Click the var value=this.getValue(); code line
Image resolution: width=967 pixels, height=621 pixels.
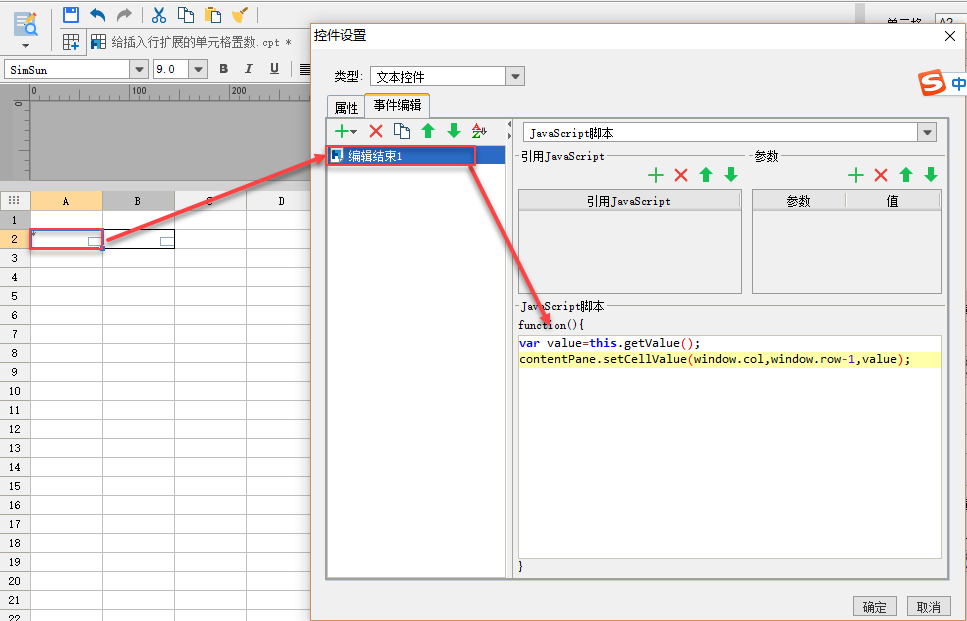pyautogui.click(x=609, y=343)
